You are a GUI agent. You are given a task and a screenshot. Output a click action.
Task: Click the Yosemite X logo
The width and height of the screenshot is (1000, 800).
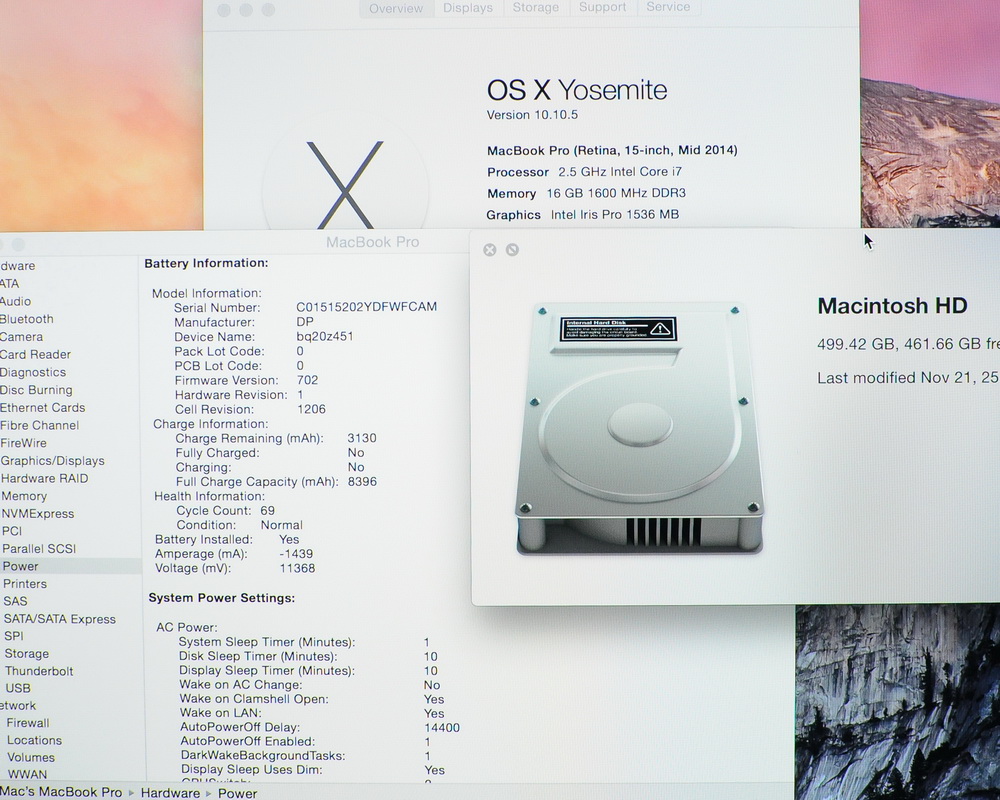click(x=345, y=185)
